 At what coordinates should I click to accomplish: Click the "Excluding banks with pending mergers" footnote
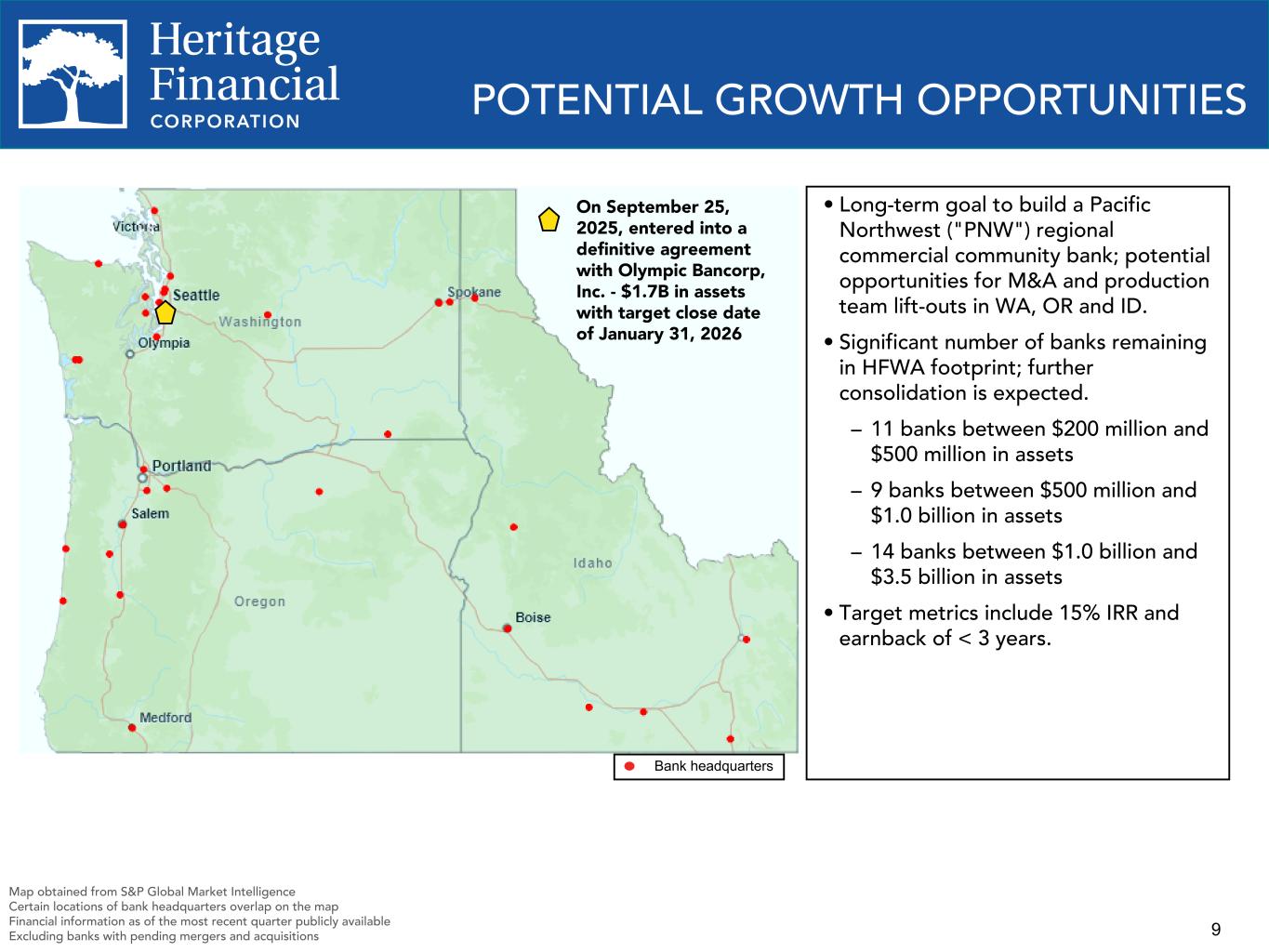coord(164,937)
